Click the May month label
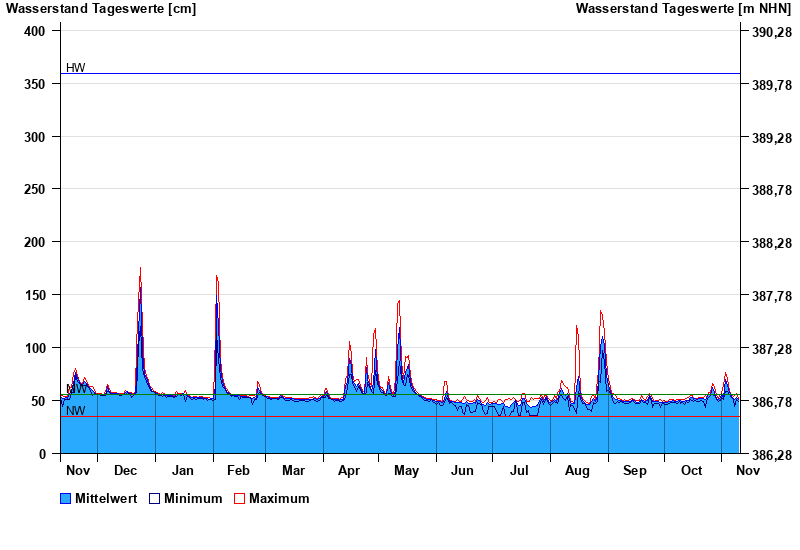 click(406, 470)
